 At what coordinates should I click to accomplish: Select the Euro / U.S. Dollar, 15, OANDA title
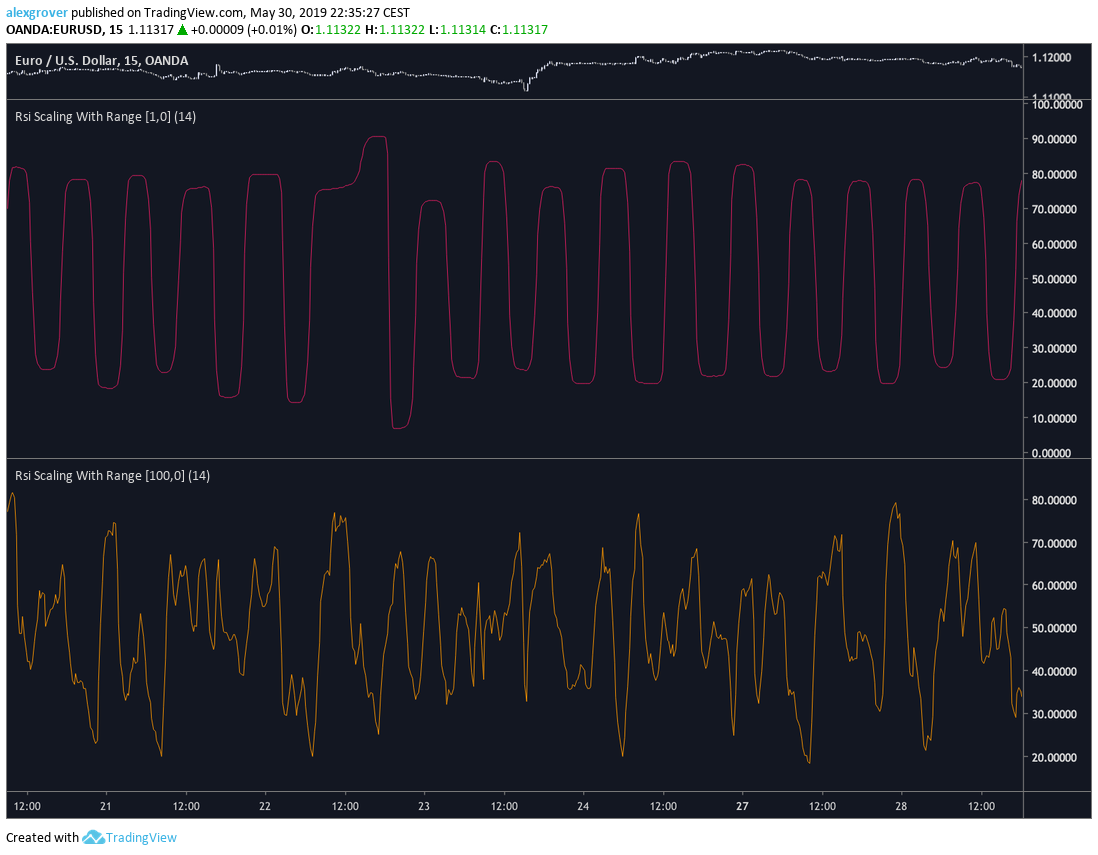click(102, 60)
